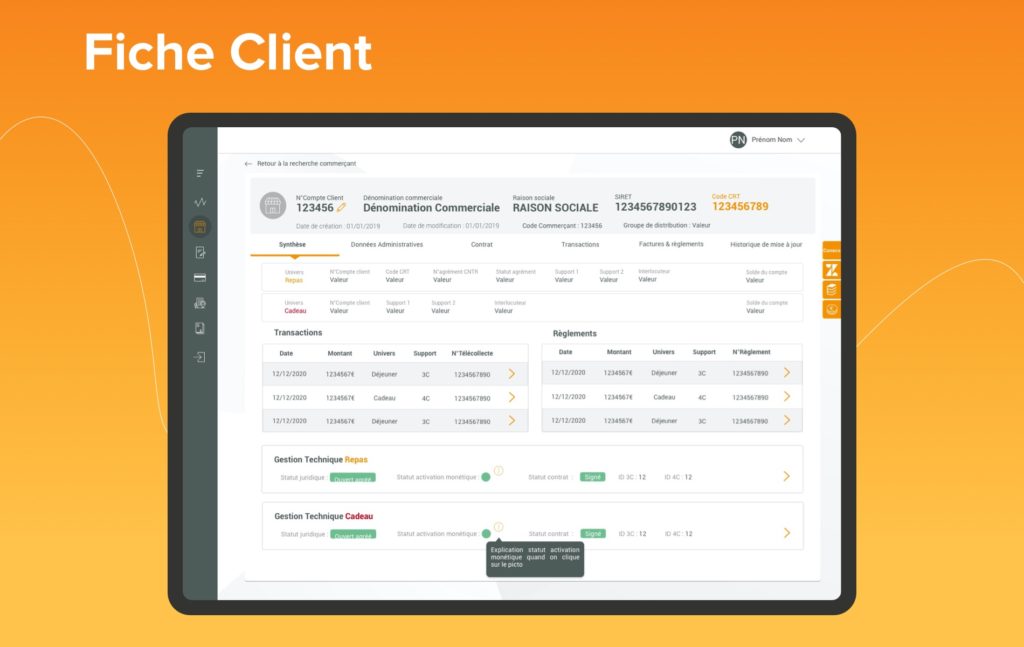The image size is (1024, 647).
Task: Click RAISON SOCIALE heading text
Action: [x=555, y=208]
